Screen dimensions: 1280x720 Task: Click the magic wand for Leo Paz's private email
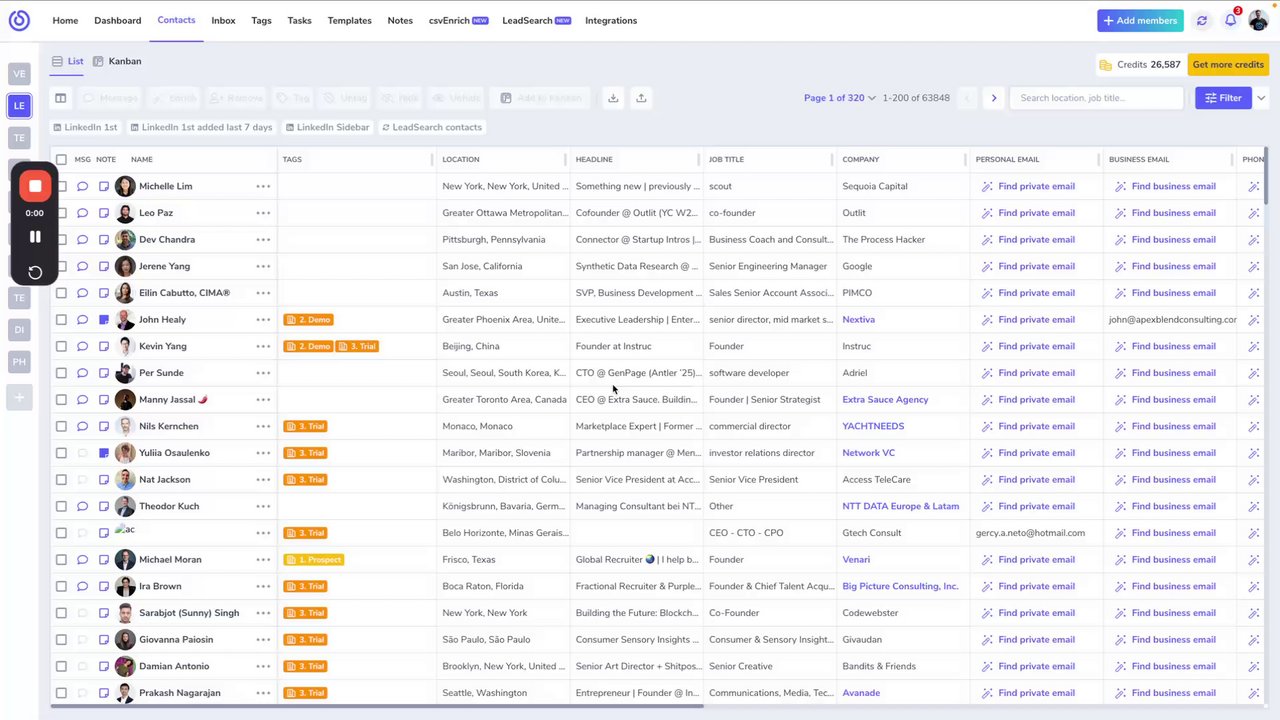pos(987,213)
